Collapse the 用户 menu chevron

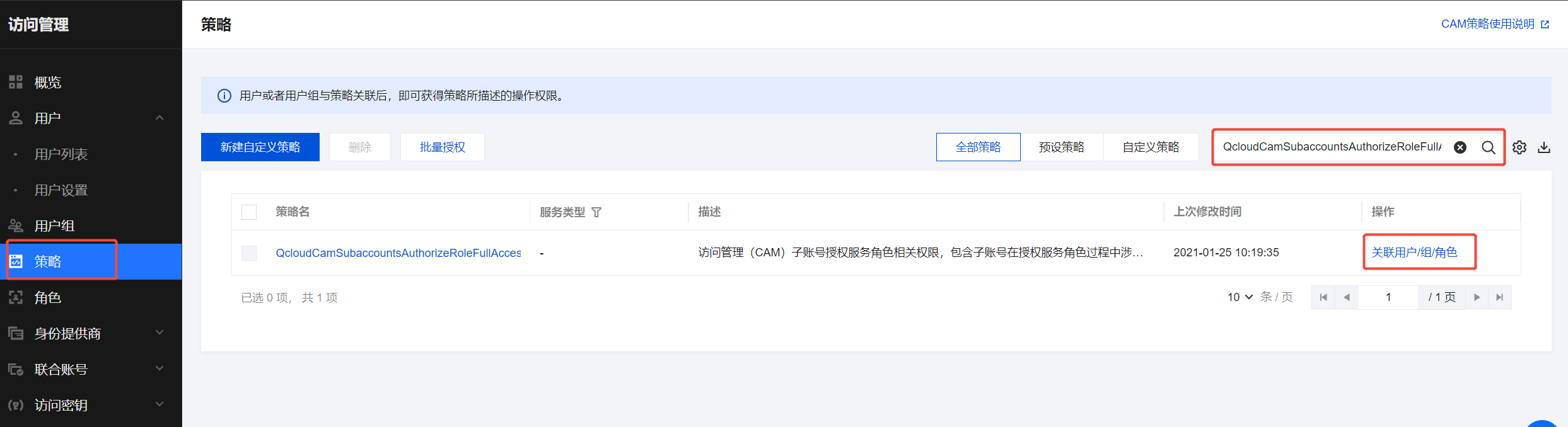(x=160, y=118)
